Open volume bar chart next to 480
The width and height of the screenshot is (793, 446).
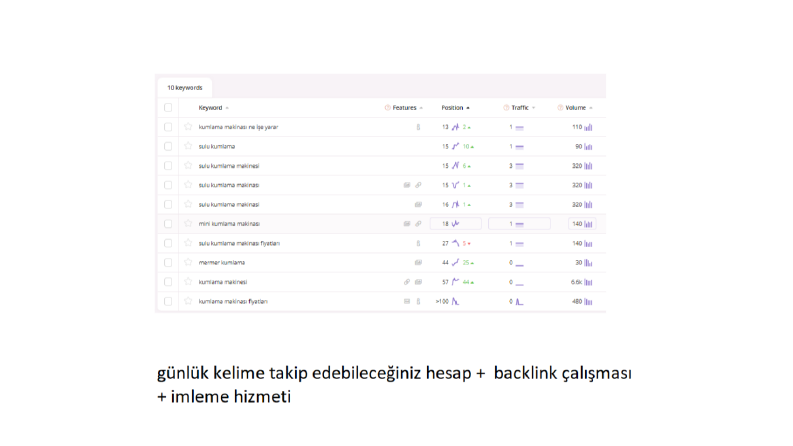coord(588,302)
